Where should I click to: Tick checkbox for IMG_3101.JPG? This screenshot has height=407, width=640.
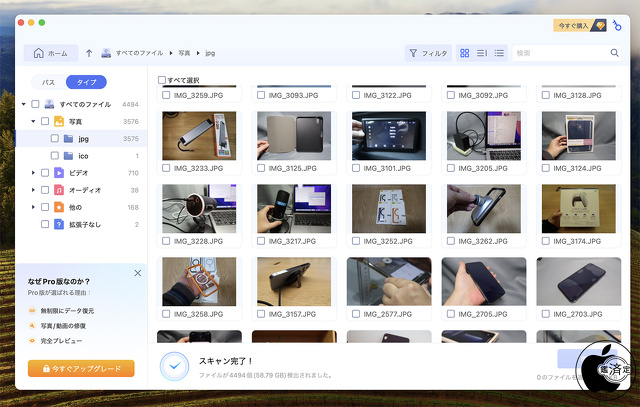click(x=356, y=168)
